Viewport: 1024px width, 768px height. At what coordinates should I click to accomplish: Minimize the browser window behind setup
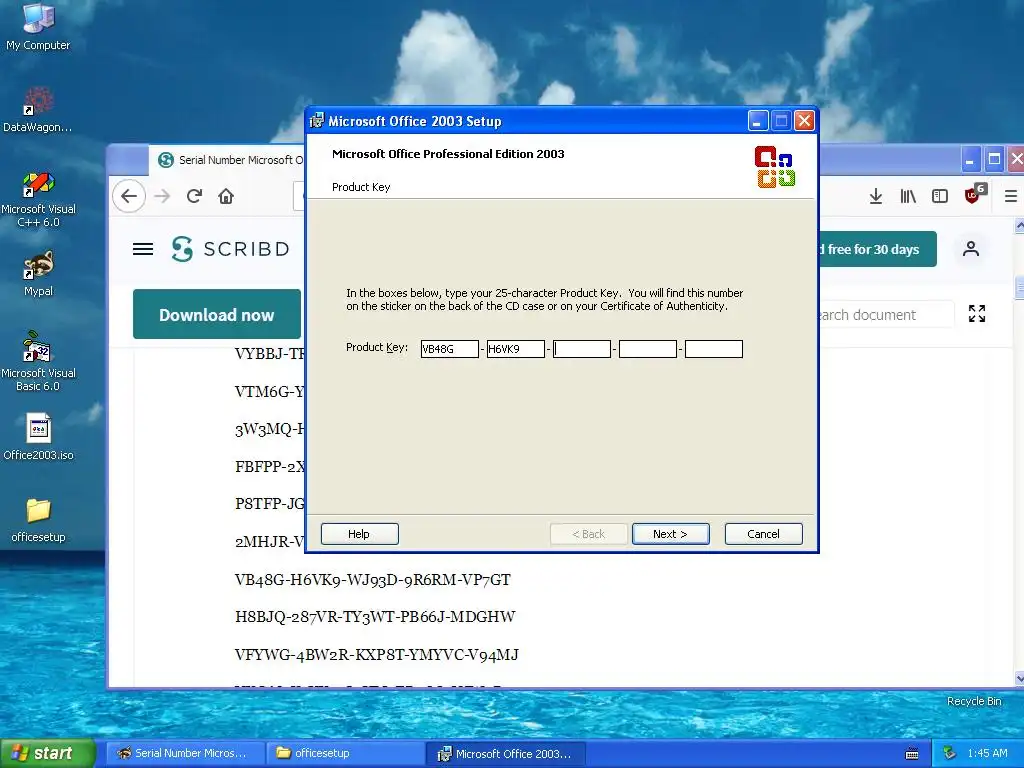click(969, 159)
